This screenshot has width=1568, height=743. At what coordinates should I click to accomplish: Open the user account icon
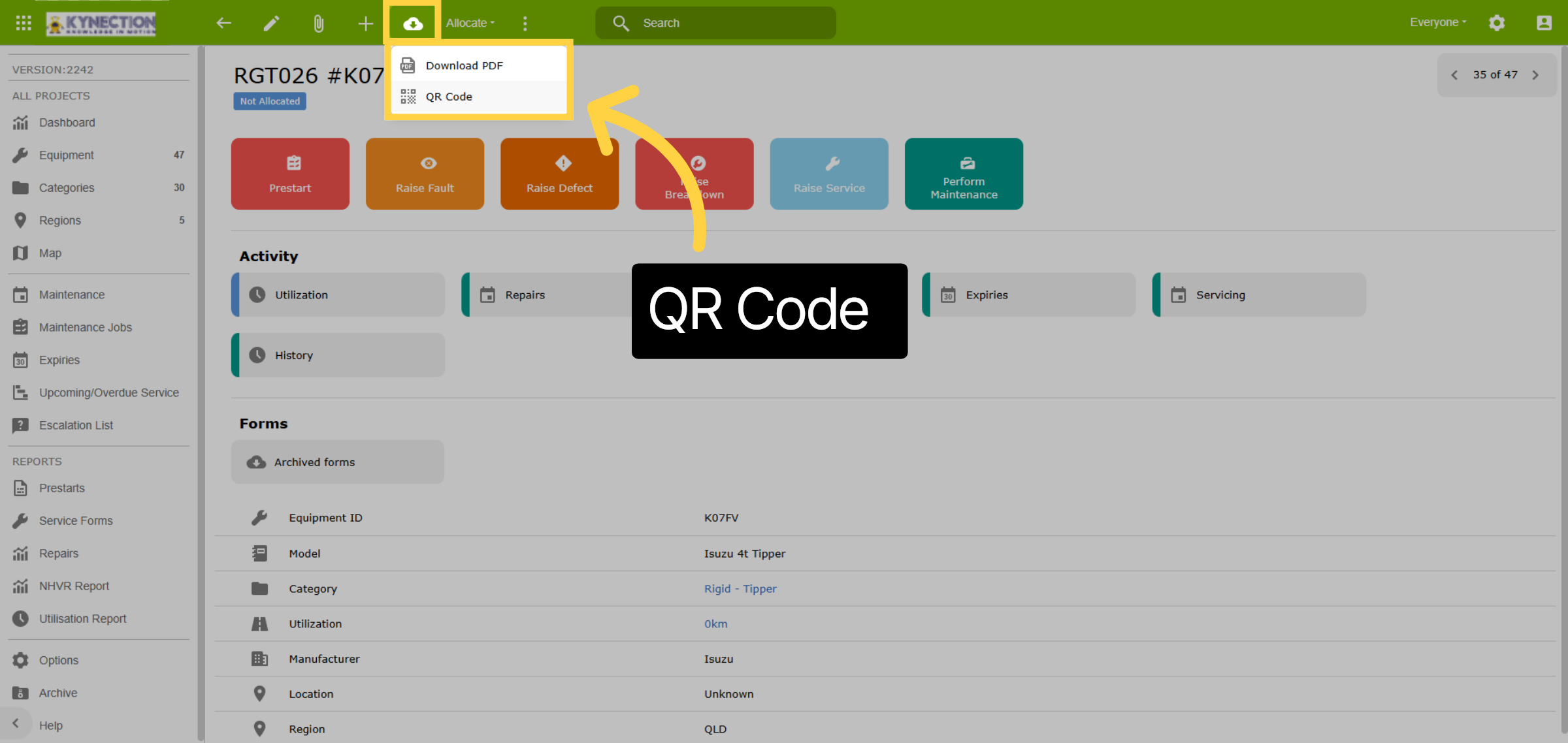[1544, 24]
